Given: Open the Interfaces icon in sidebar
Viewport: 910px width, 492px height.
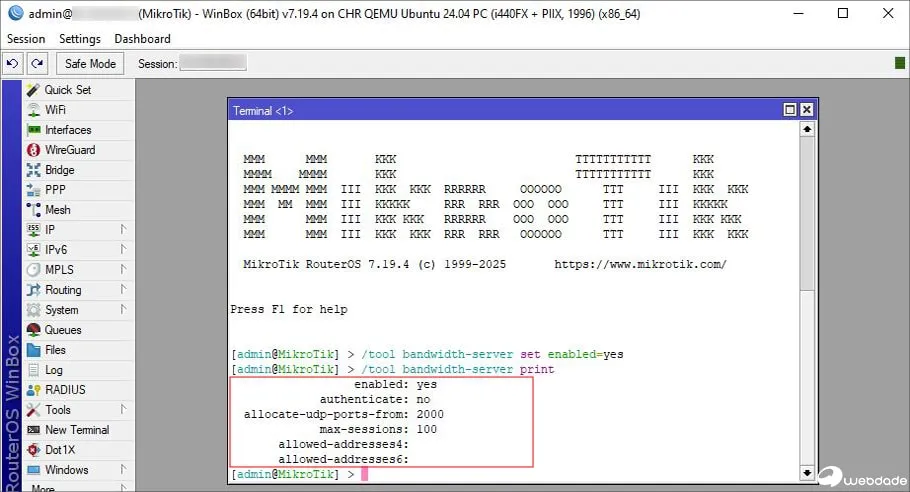Looking at the screenshot, I should pos(33,130).
